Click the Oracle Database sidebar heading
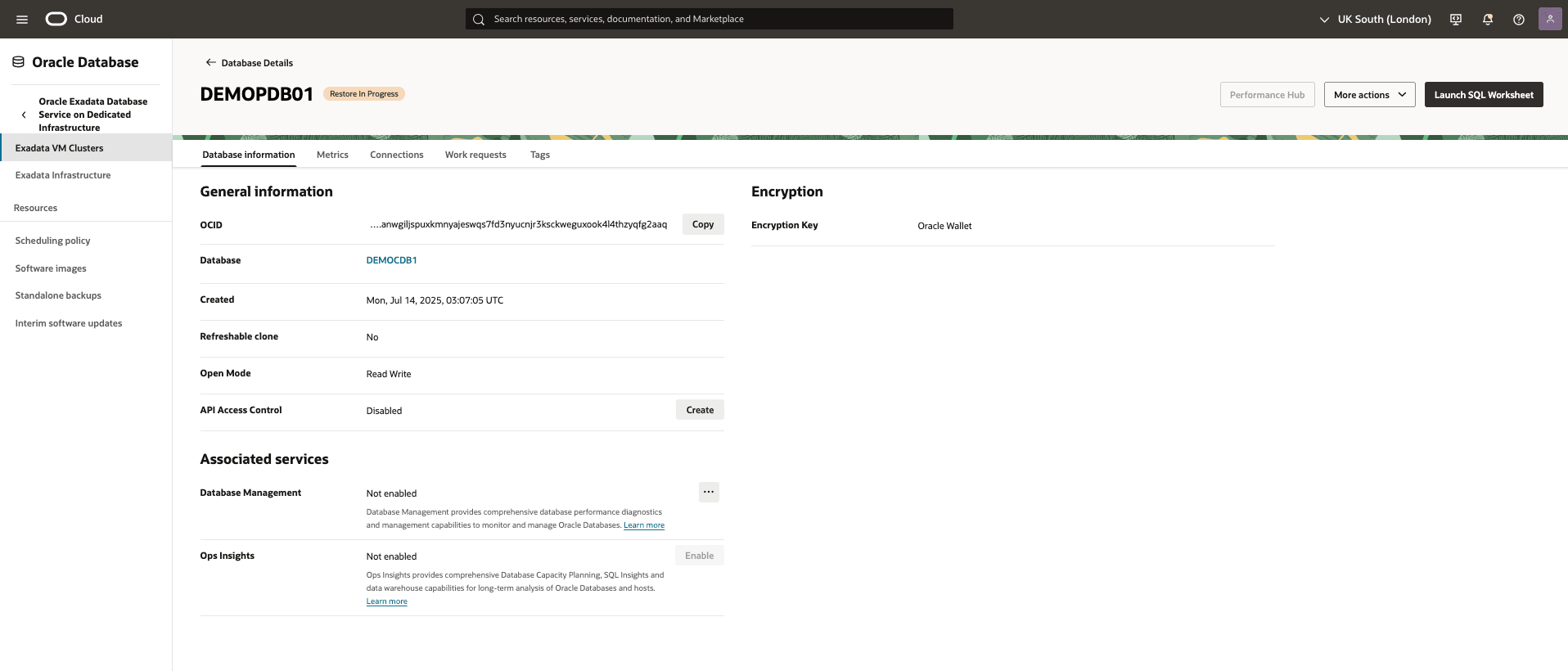This screenshot has height=671, width=1568. click(x=85, y=62)
